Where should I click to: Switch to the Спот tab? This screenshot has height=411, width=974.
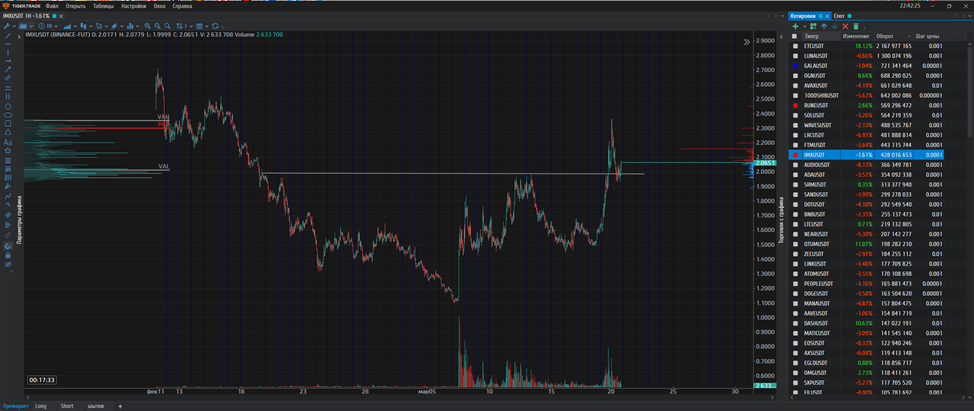pos(839,16)
